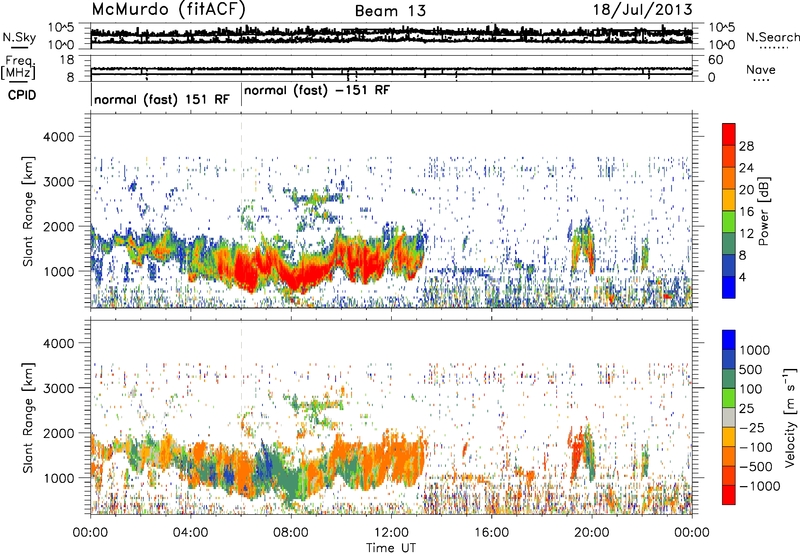800x554 pixels.
Task: Select the 'Freq. [MHz]' axis label
Action: [x=18, y=67]
